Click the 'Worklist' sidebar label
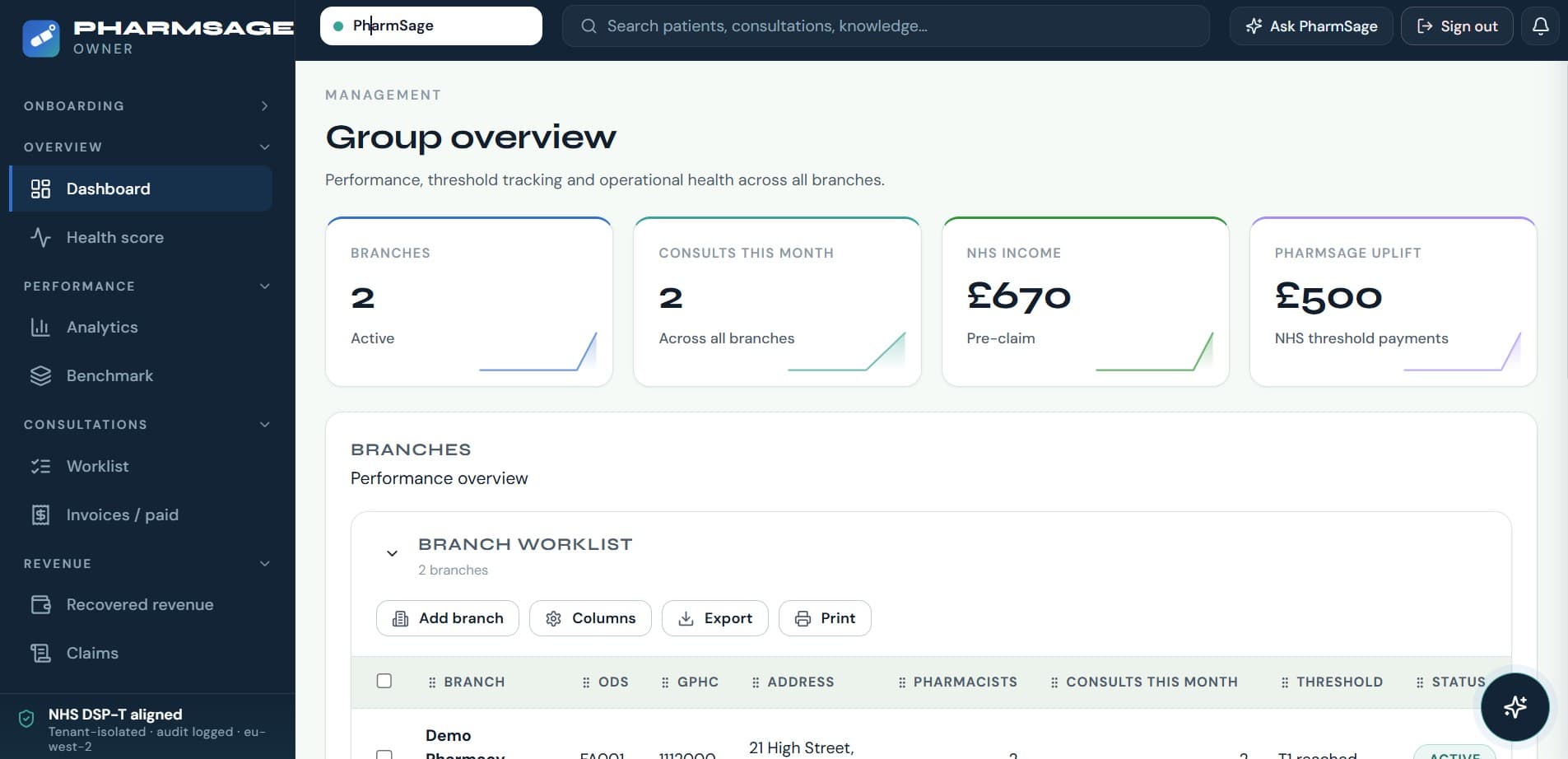Viewport: 1568px width, 759px height. [98, 466]
